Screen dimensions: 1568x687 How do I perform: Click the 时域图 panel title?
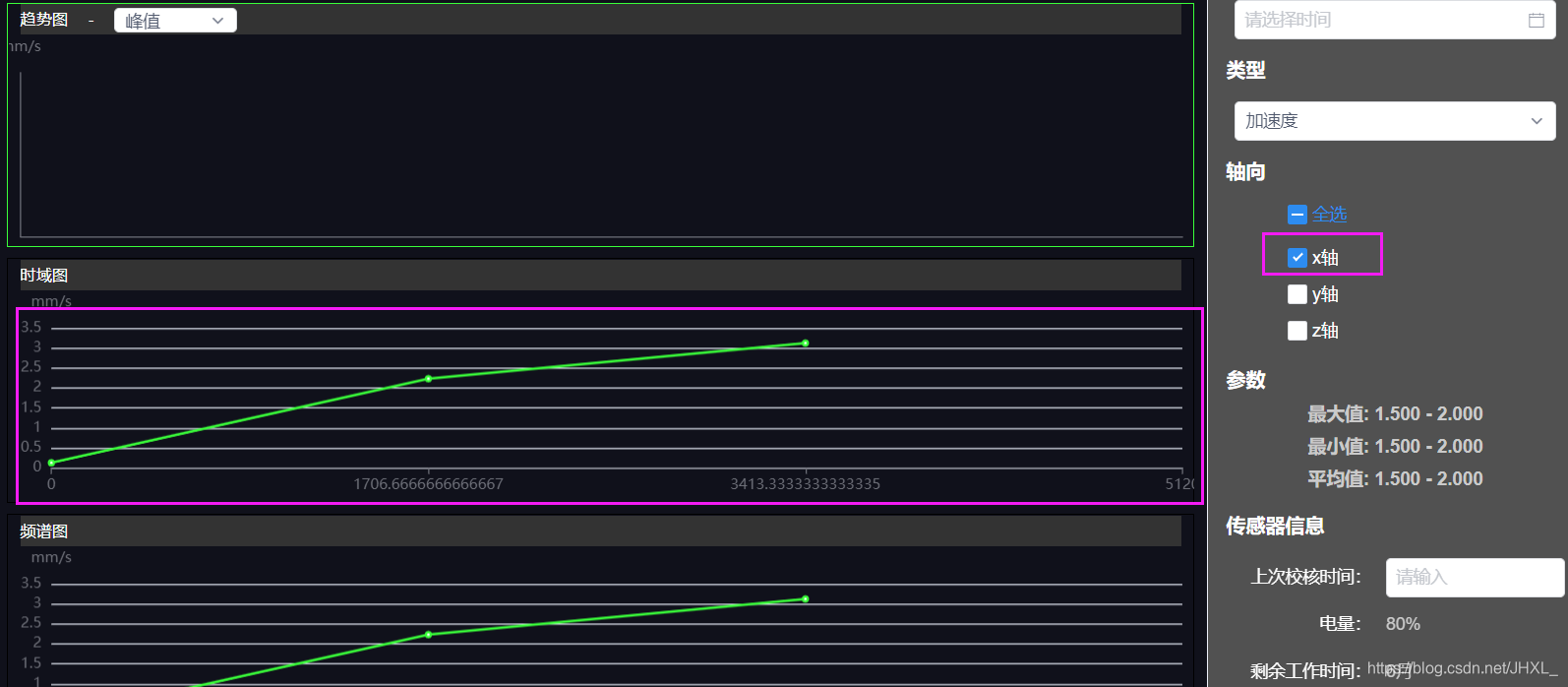tap(44, 276)
